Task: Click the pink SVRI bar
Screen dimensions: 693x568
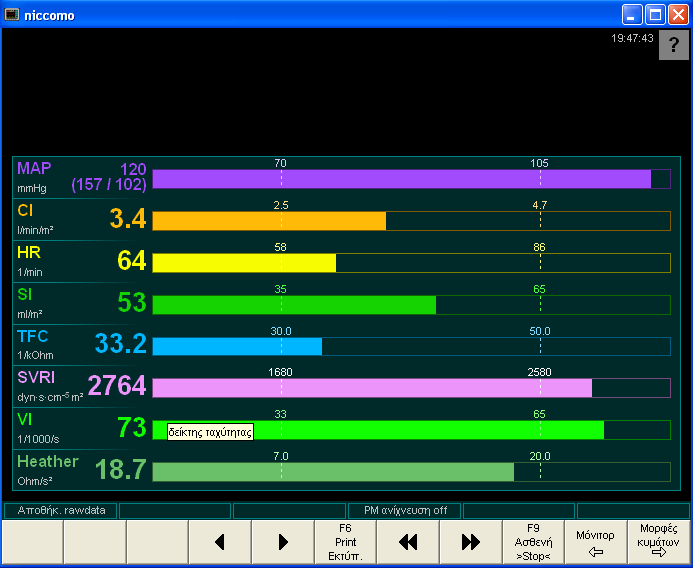Action: coord(411,388)
